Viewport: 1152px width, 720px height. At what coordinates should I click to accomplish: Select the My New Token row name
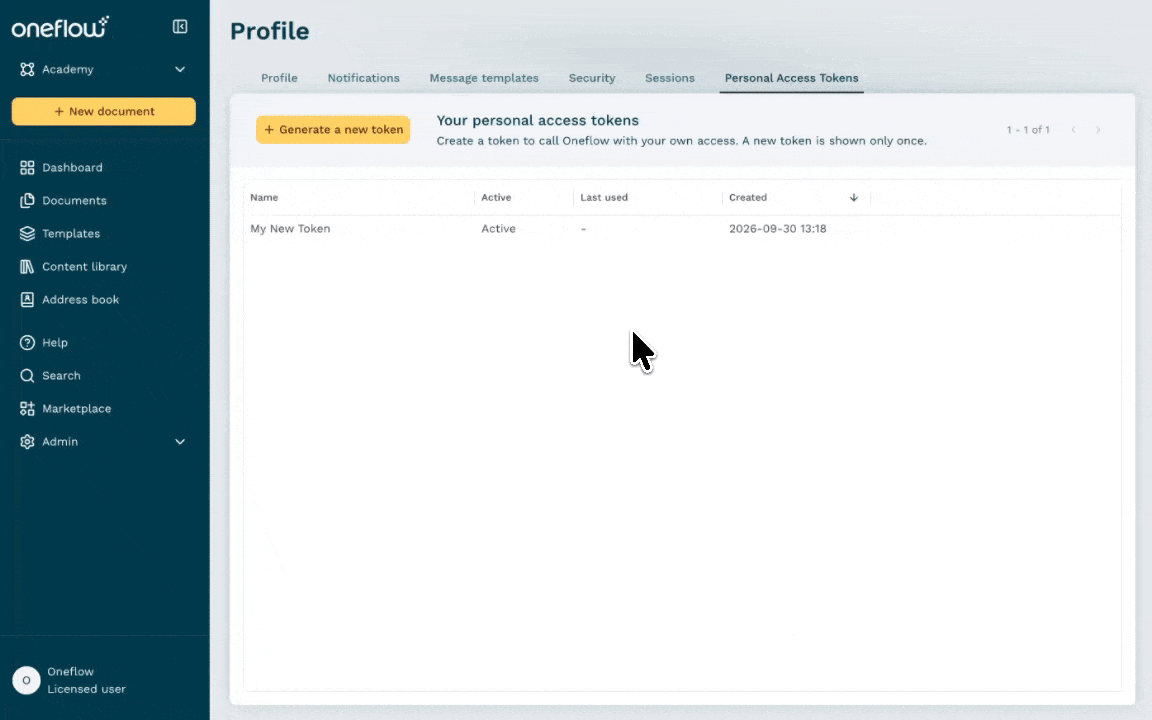pos(290,228)
